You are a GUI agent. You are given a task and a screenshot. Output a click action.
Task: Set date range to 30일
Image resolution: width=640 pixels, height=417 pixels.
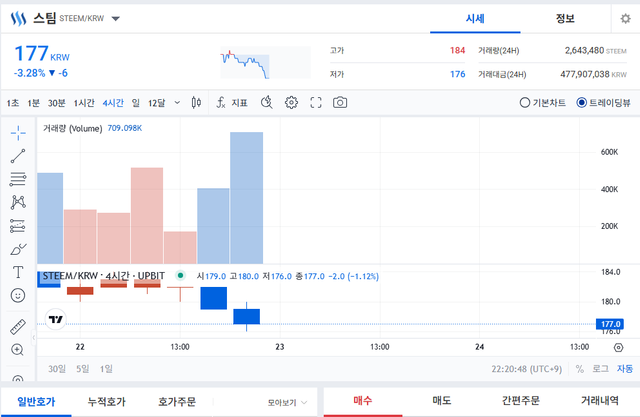coord(57,369)
